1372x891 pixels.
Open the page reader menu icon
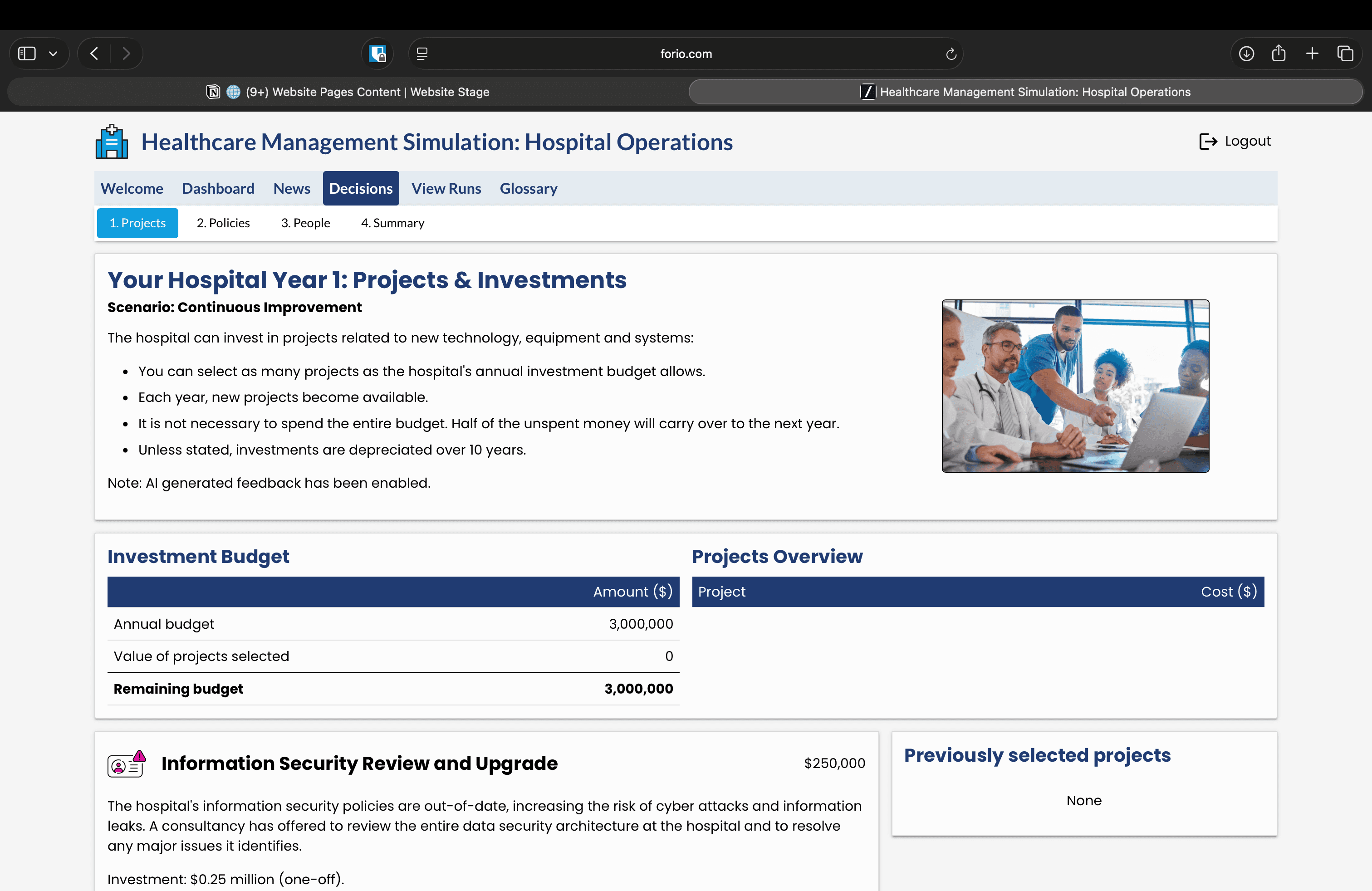[x=422, y=54]
